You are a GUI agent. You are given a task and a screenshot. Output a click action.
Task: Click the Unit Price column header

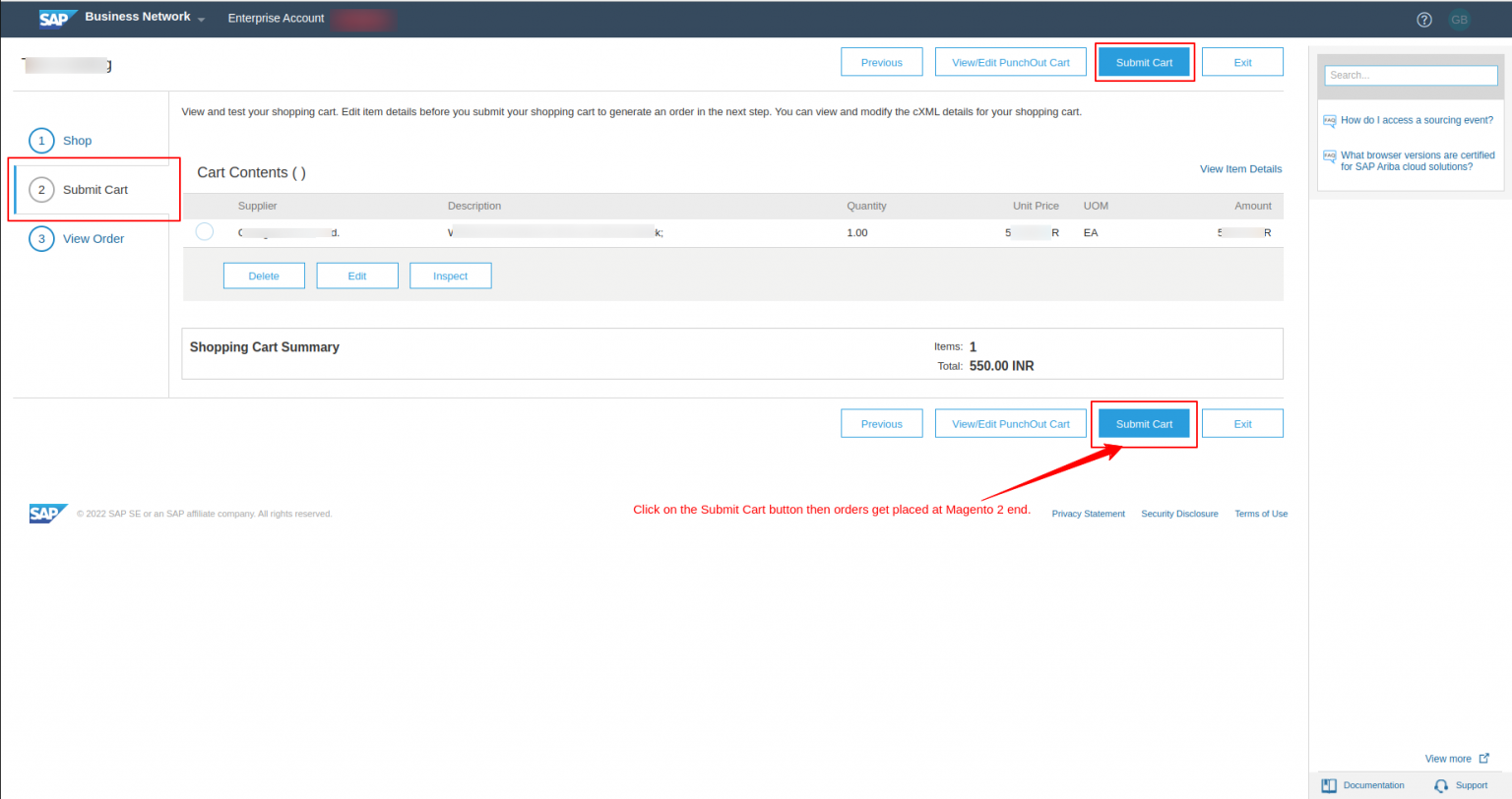coord(1036,206)
